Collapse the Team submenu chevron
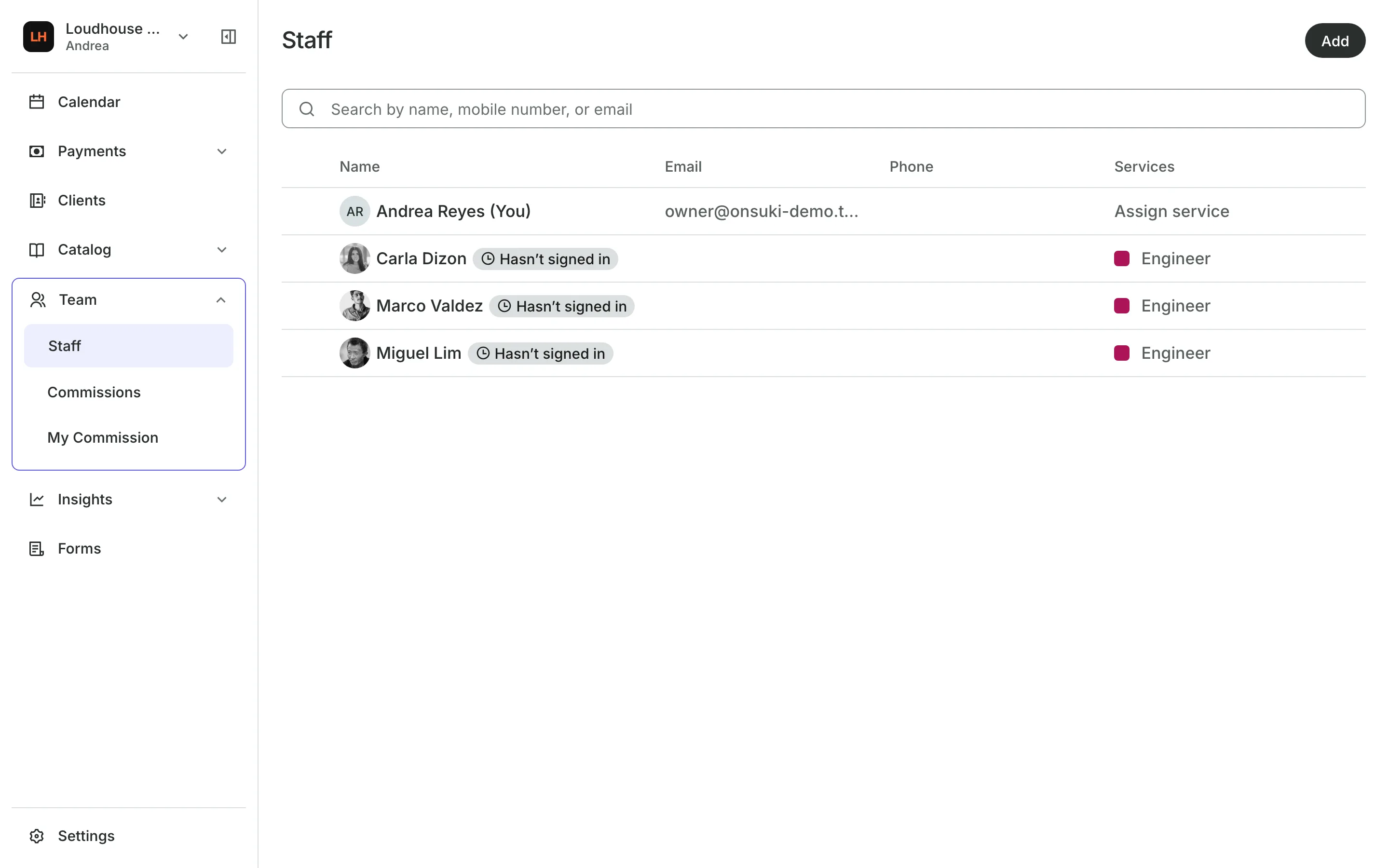Viewport: 1389px width, 868px height. point(221,299)
